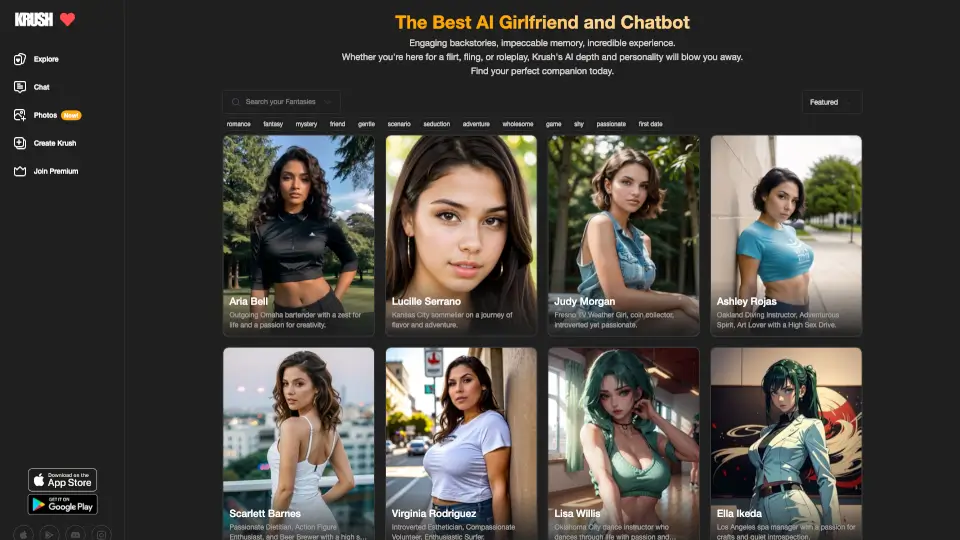The width and height of the screenshot is (960, 540).
Task: Click the Krush heart logo
Action: click(x=67, y=20)
